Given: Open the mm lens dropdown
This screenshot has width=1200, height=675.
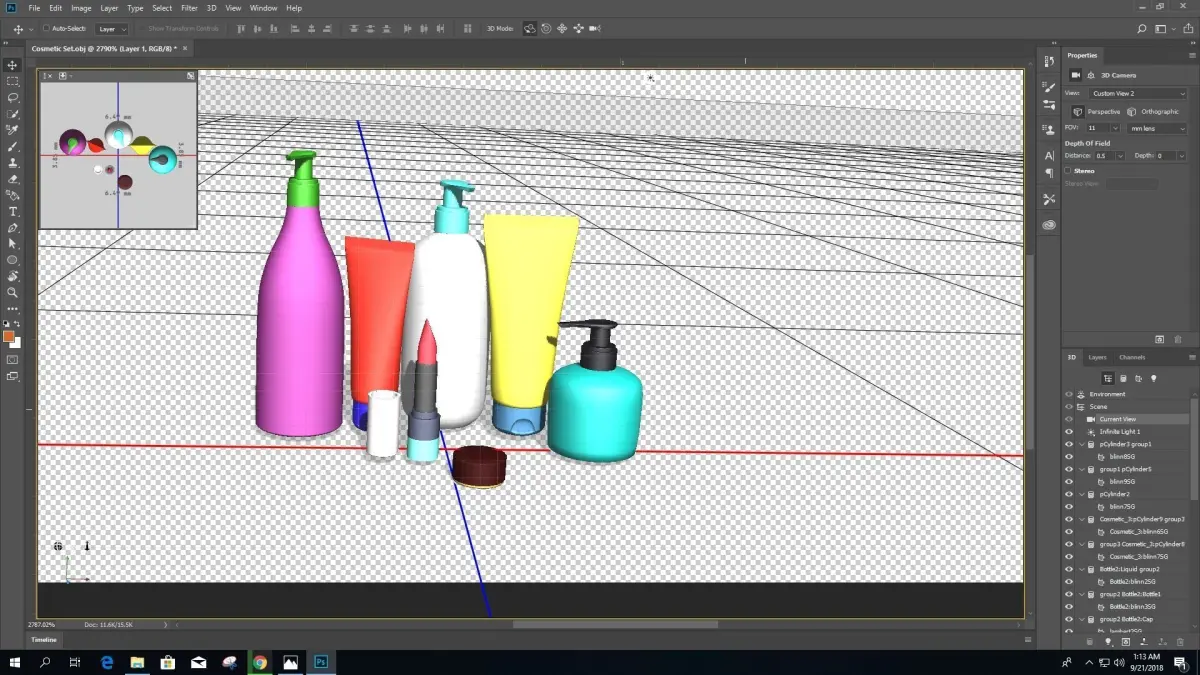Looking at the screenshot, I should click(1156, 128).
